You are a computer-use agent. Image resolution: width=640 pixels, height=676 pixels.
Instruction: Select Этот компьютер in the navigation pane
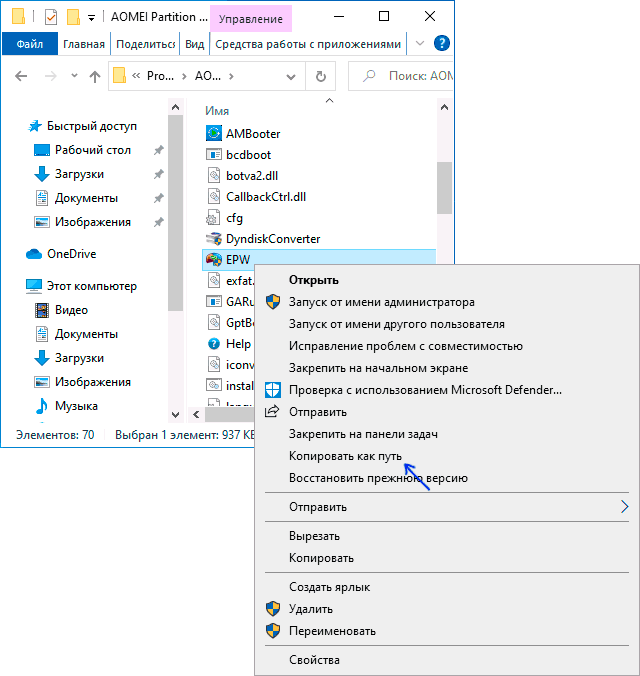pos(91,286)
